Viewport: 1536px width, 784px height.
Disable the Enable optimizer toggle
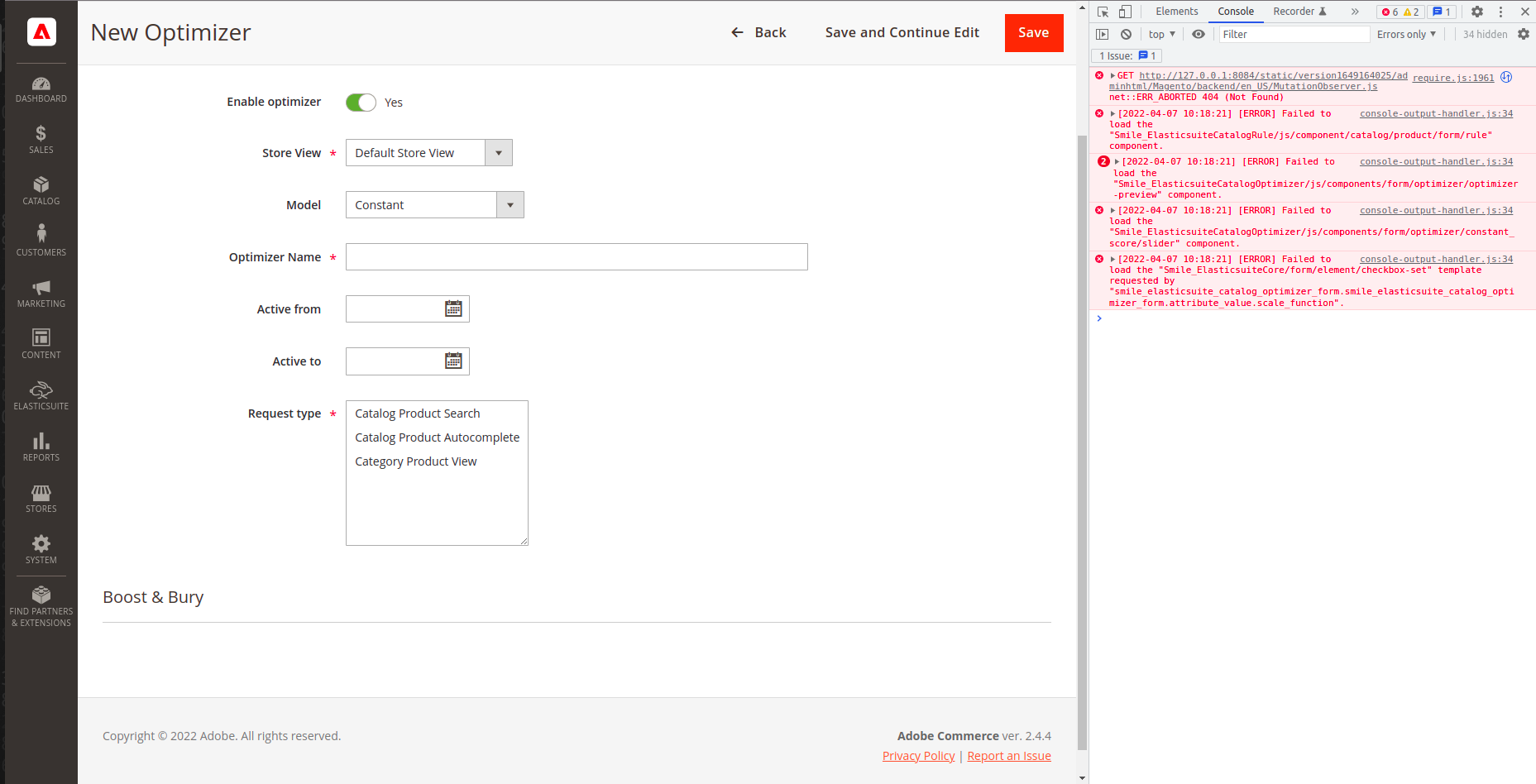point(361,102)
